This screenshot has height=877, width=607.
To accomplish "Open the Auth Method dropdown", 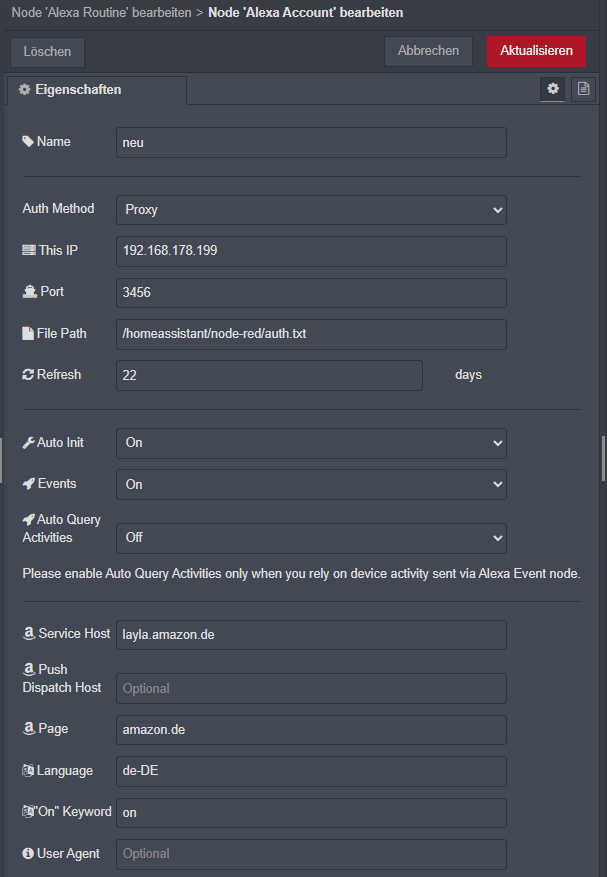I will pos(311,210).
